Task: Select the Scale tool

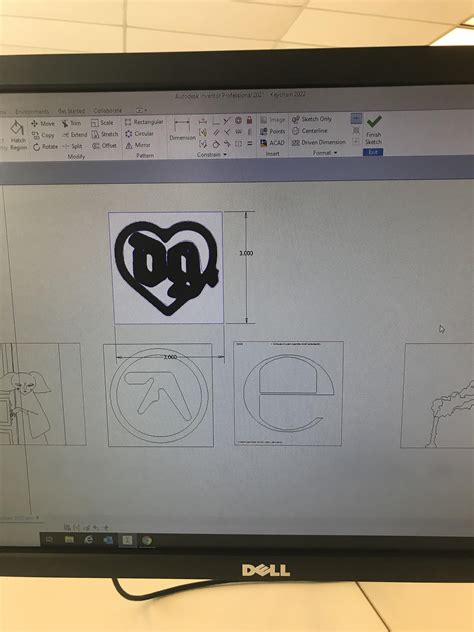Action: [x=102, y=123]
